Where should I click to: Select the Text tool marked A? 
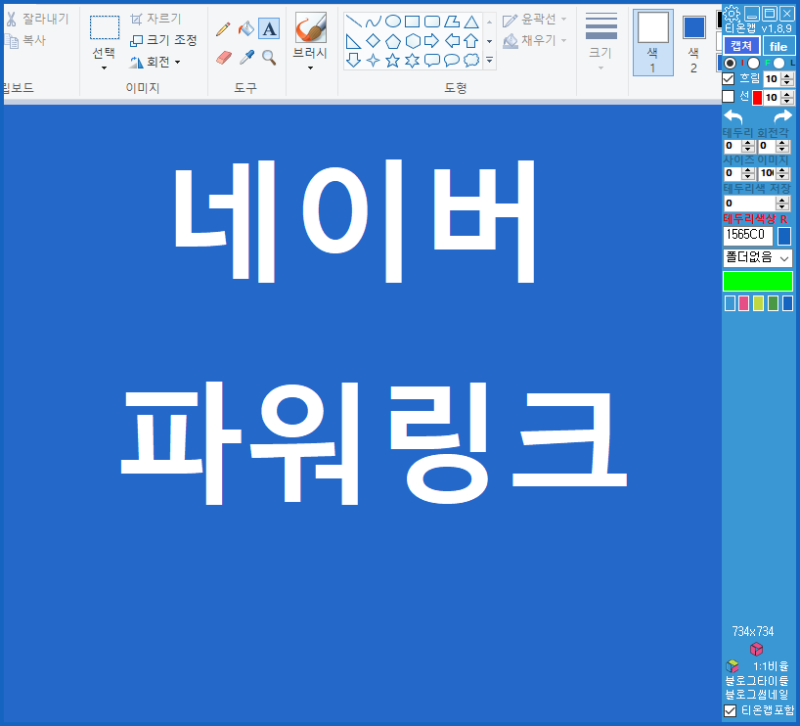269,29
